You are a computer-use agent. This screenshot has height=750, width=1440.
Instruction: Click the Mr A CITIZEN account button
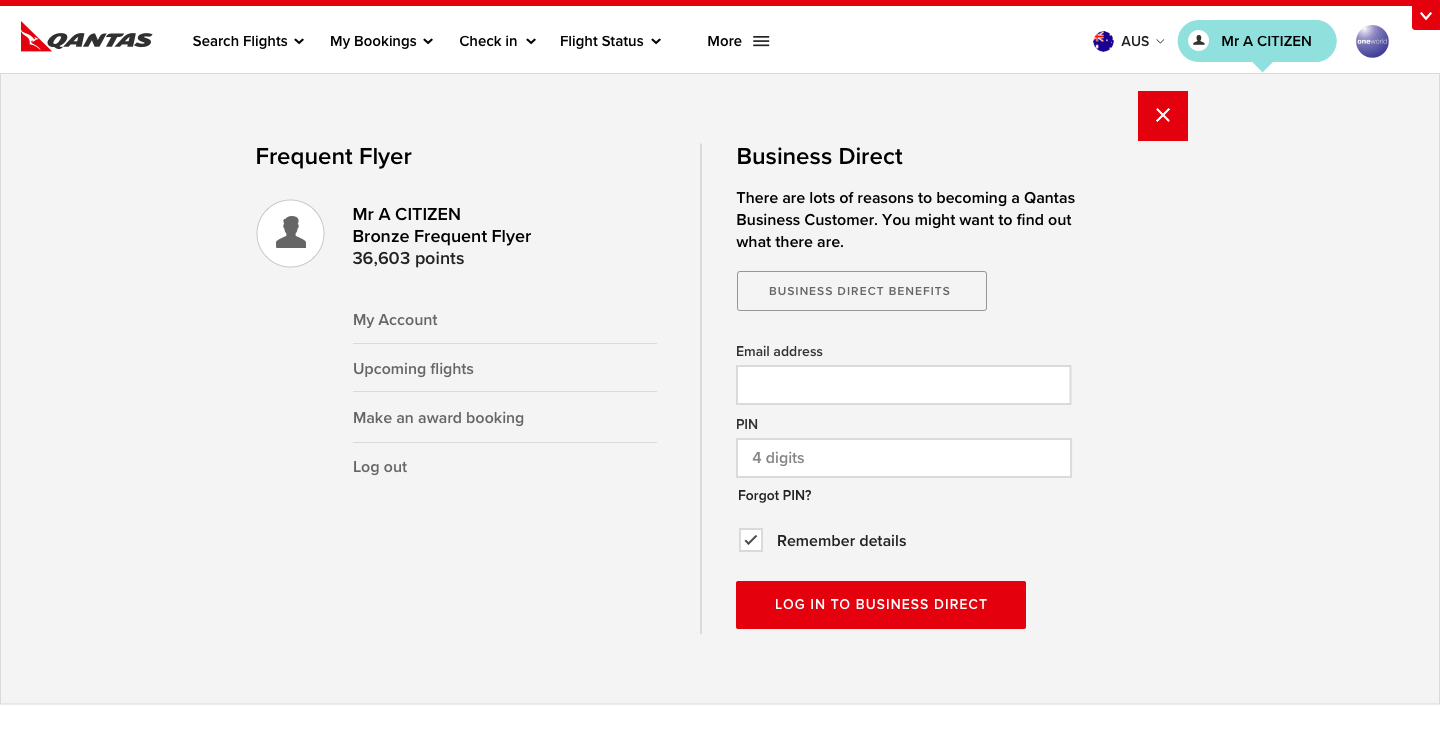(1256, 41)
